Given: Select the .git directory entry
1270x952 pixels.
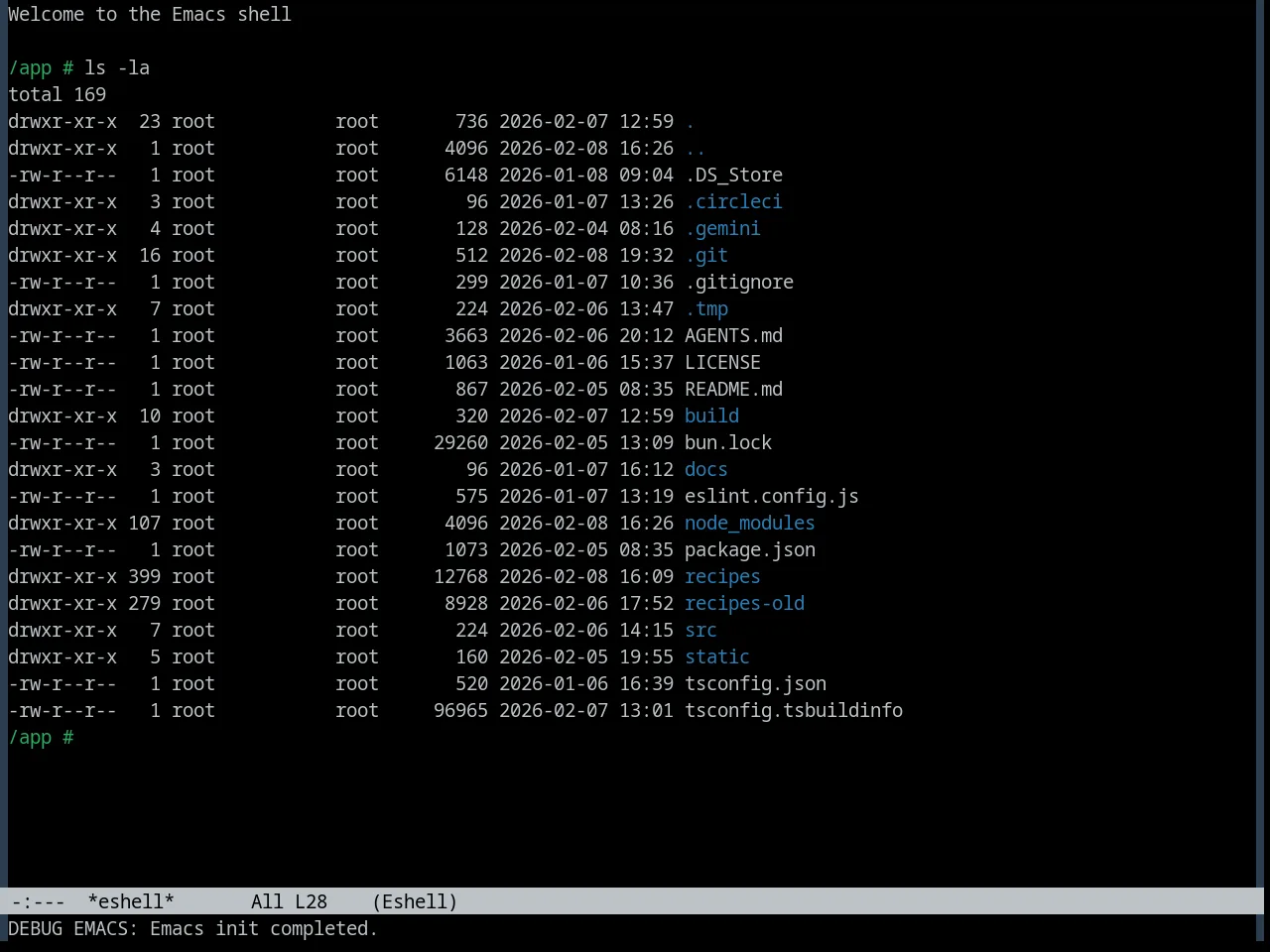Looking at the screenshot, I should (x=706, y=255).
